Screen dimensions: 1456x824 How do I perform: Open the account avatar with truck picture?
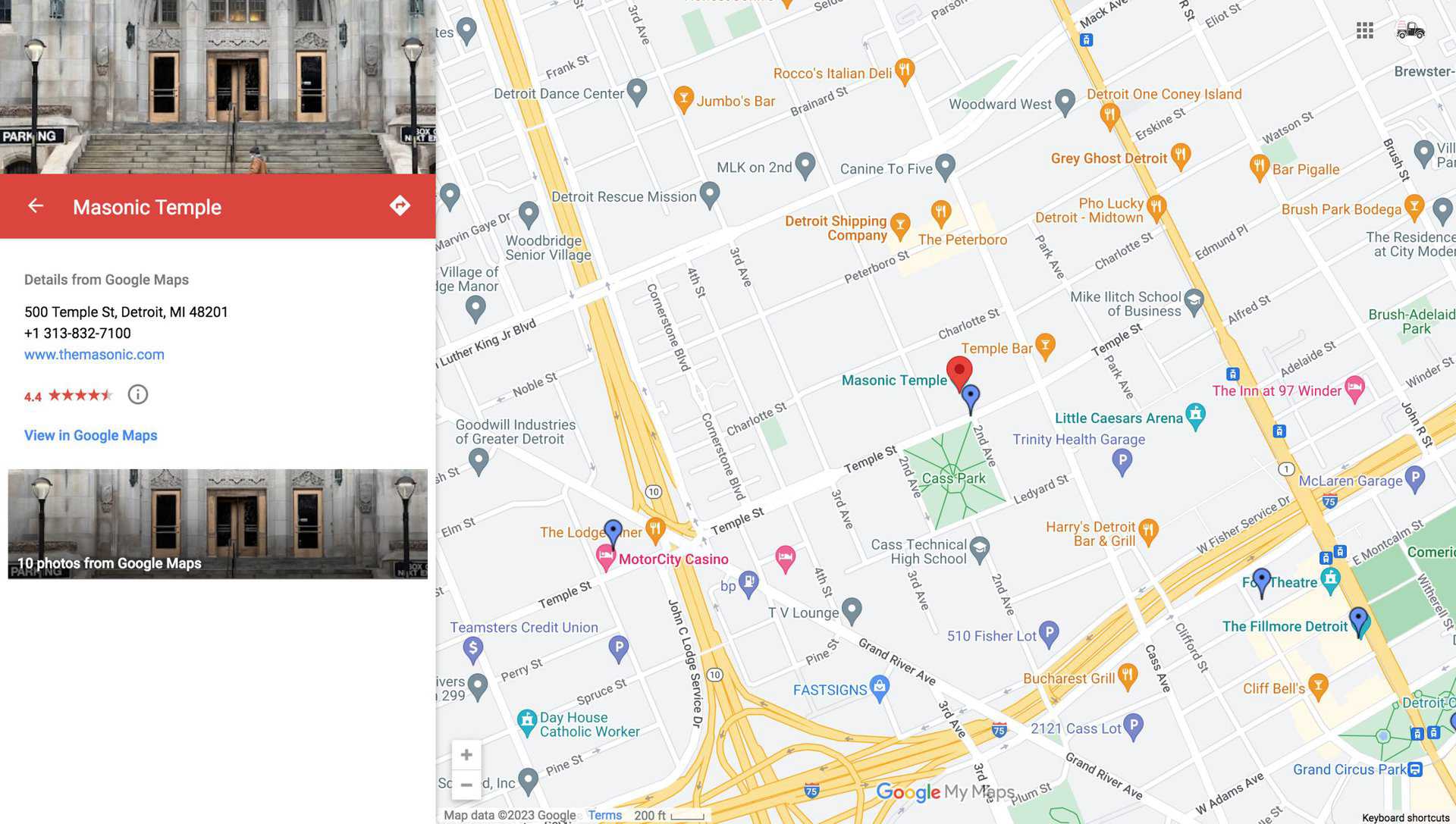click(x=1410, y=30)
